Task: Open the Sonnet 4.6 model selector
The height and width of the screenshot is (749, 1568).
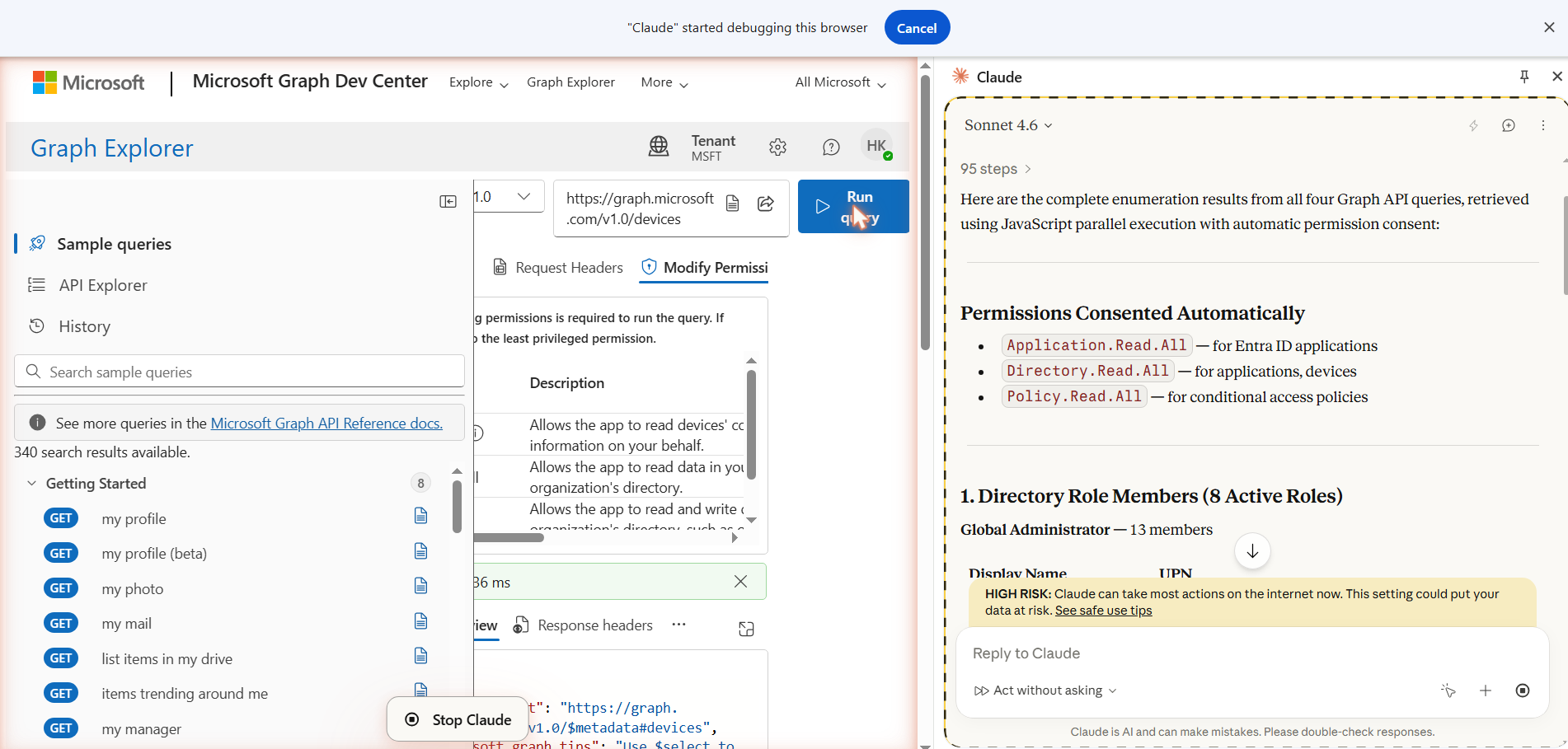Action: (1008, 125)
